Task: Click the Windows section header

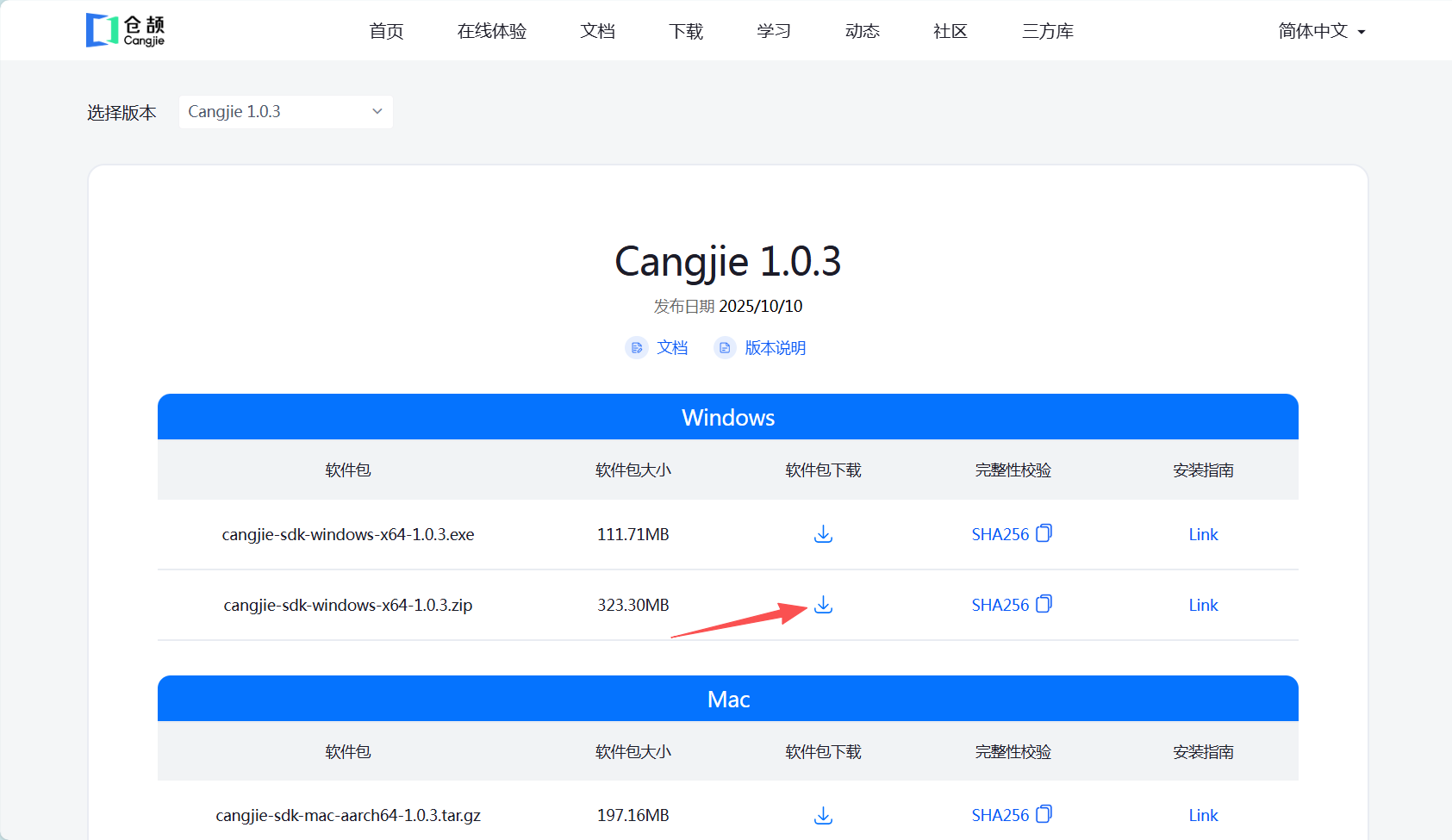Action: (x=728, y=417)
